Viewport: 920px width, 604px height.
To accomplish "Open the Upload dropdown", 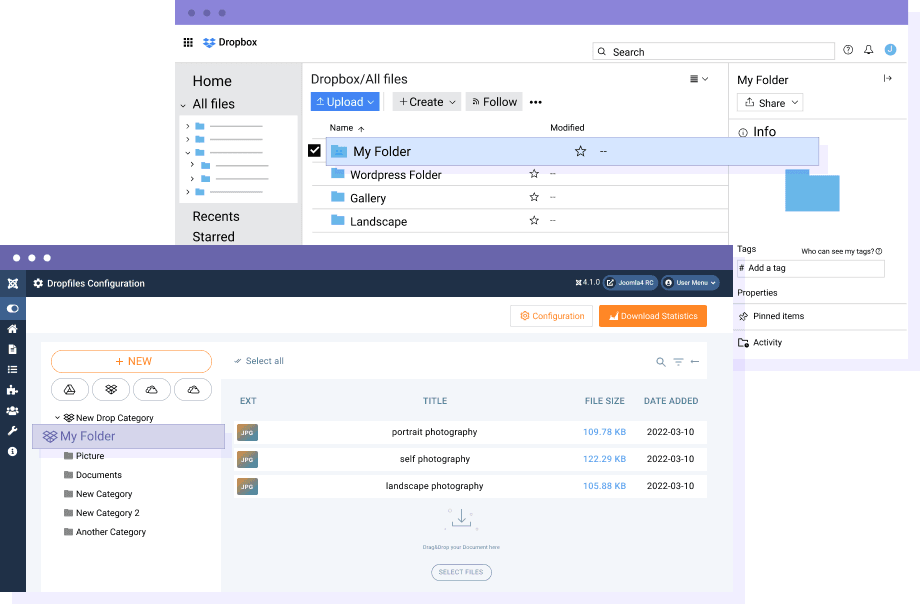I will tap(345, 102).
